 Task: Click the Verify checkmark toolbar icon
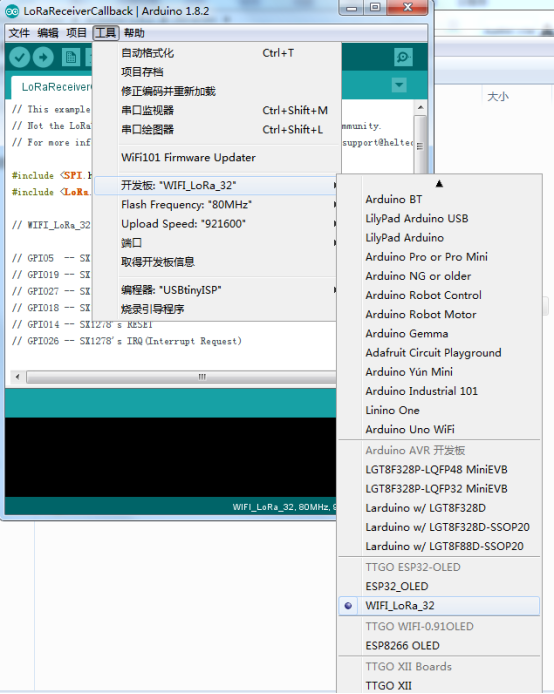19,57
